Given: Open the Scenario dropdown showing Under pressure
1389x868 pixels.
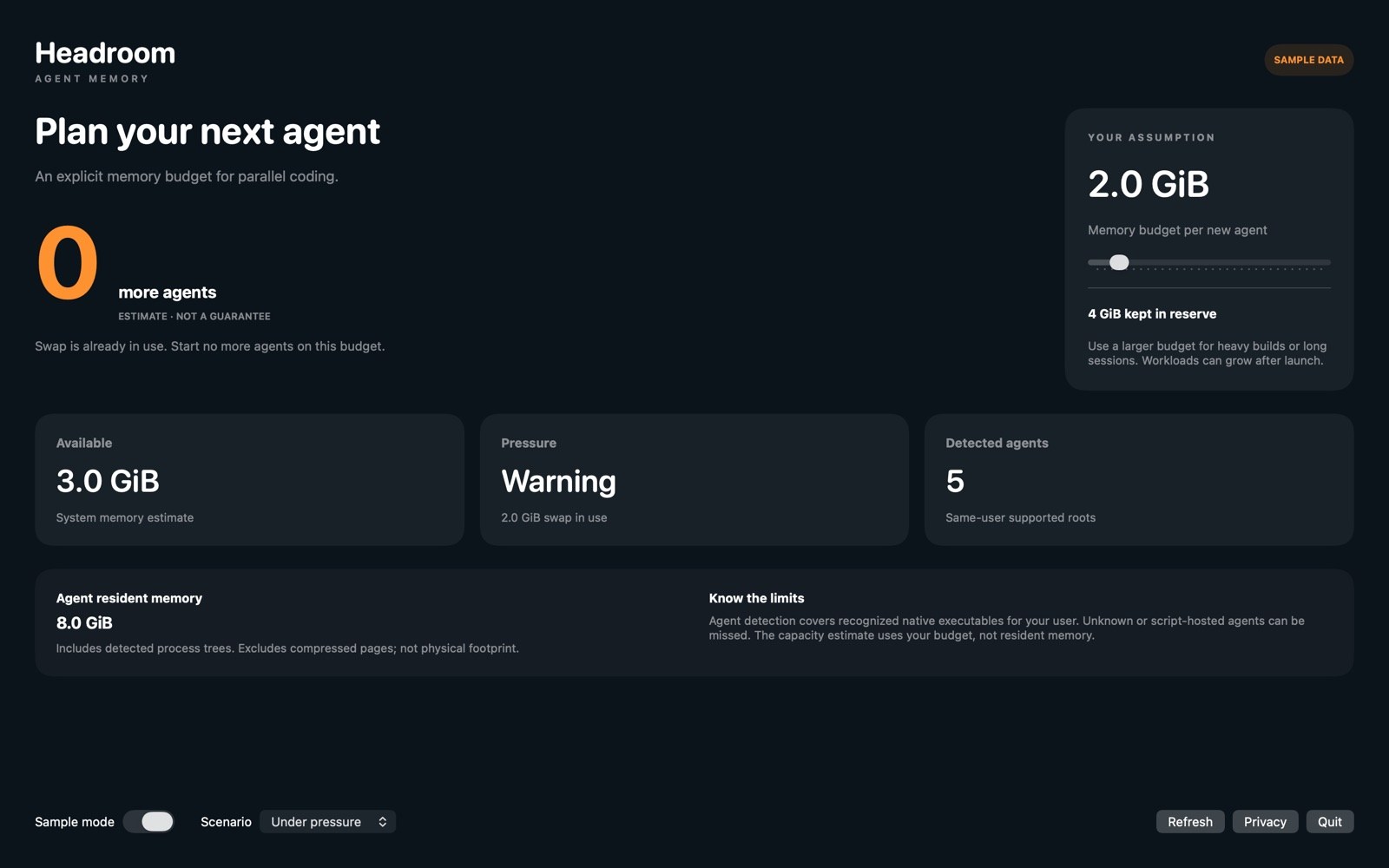Looking at the screenshot, I should (328, 822).
